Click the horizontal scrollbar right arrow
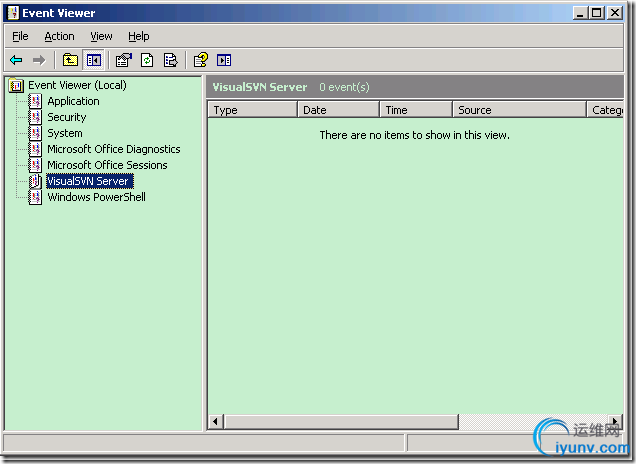The width and height of the screenshot is (636, 464). [615, 421]
